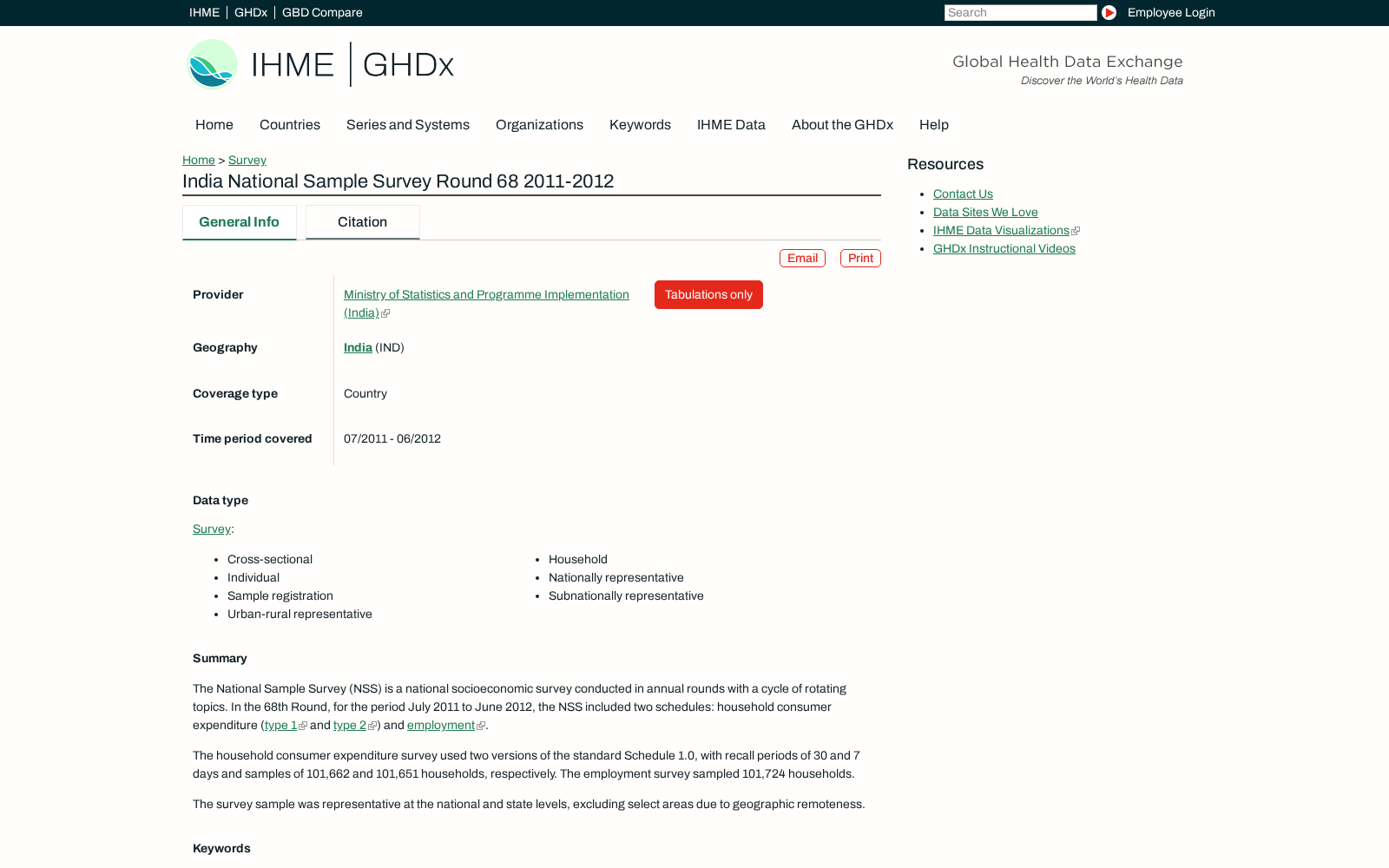
Task: Open Data Sites We Love link
Action: click(x=985, y=212)
